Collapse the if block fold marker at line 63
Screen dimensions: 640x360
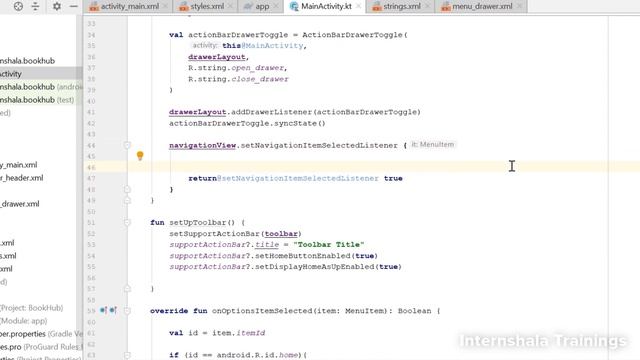(127, 355)
